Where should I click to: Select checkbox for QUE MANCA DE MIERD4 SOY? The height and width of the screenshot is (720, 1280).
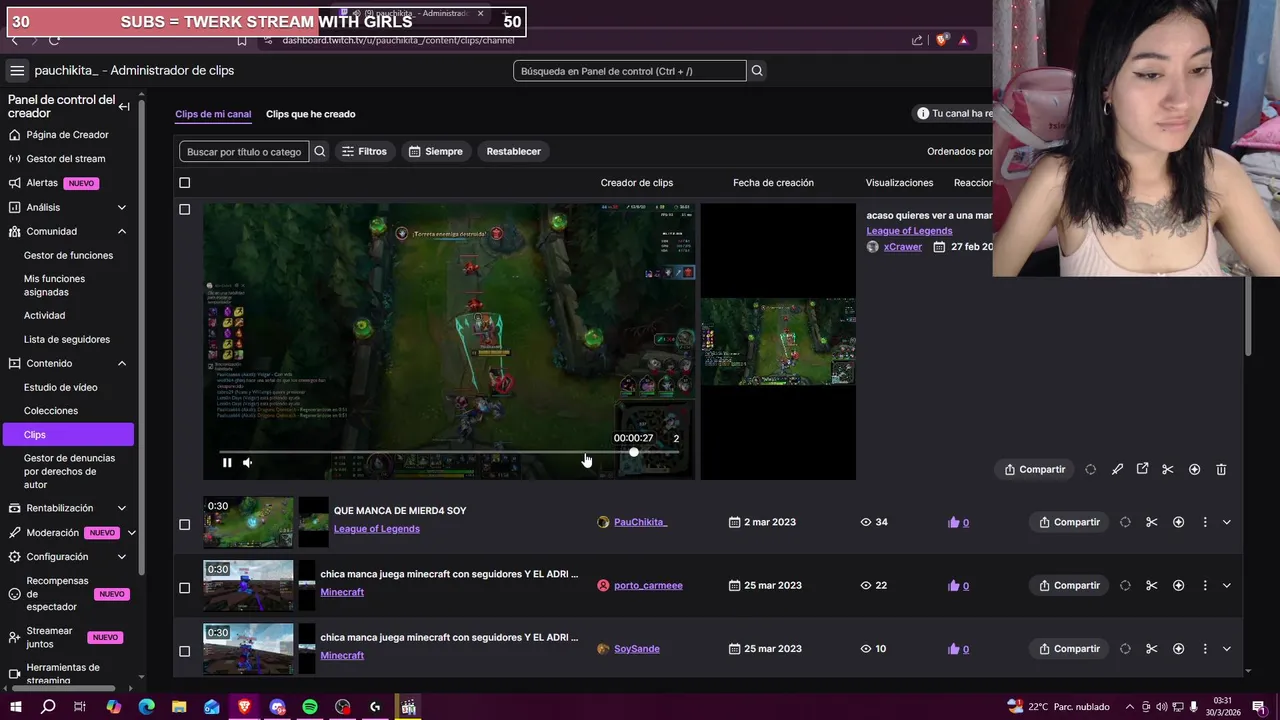click(184, 524)
